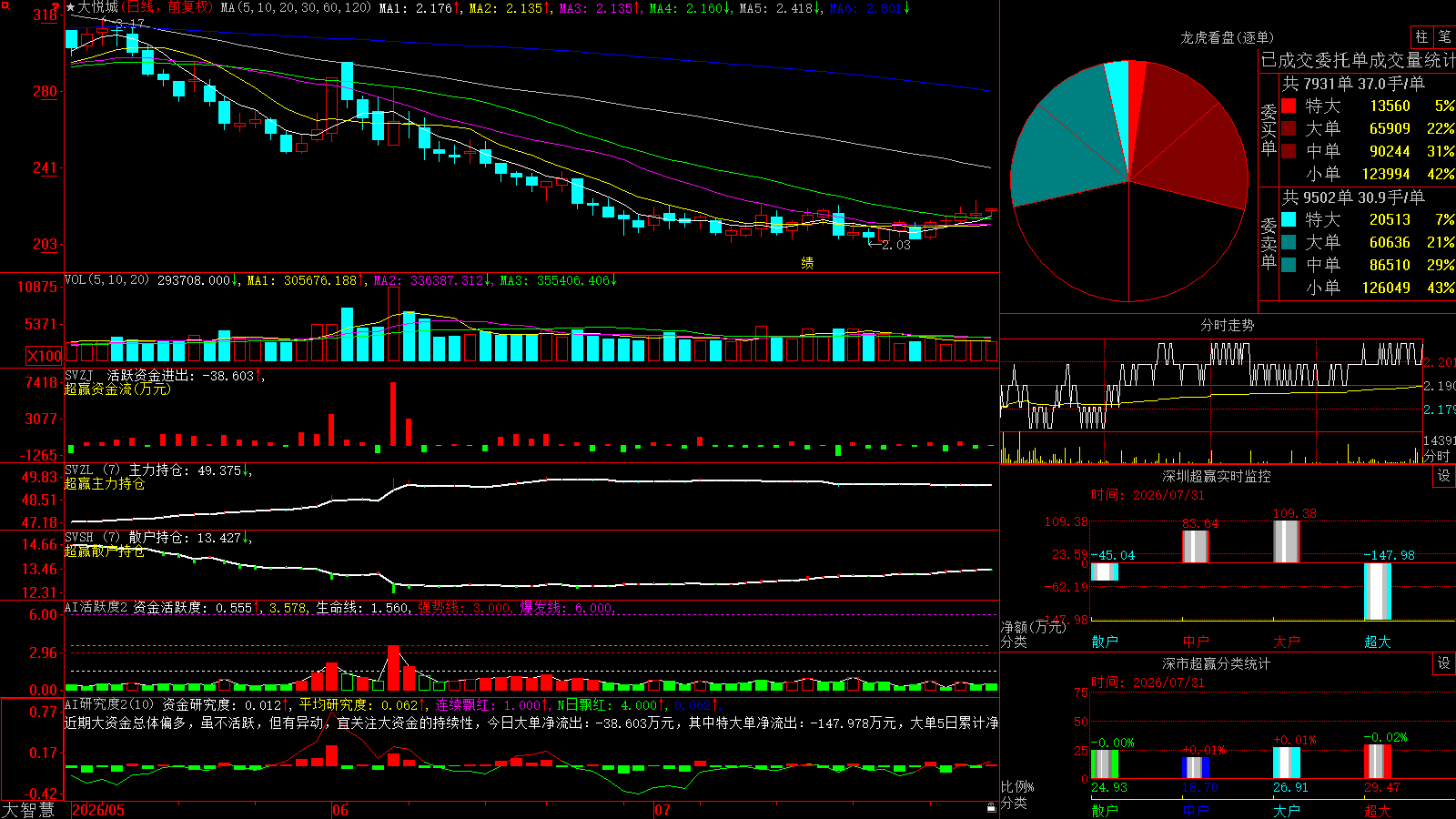Click the buy-side 特大 value 13560
This screenshot has width=1456, height=819.
(1390, 106)
